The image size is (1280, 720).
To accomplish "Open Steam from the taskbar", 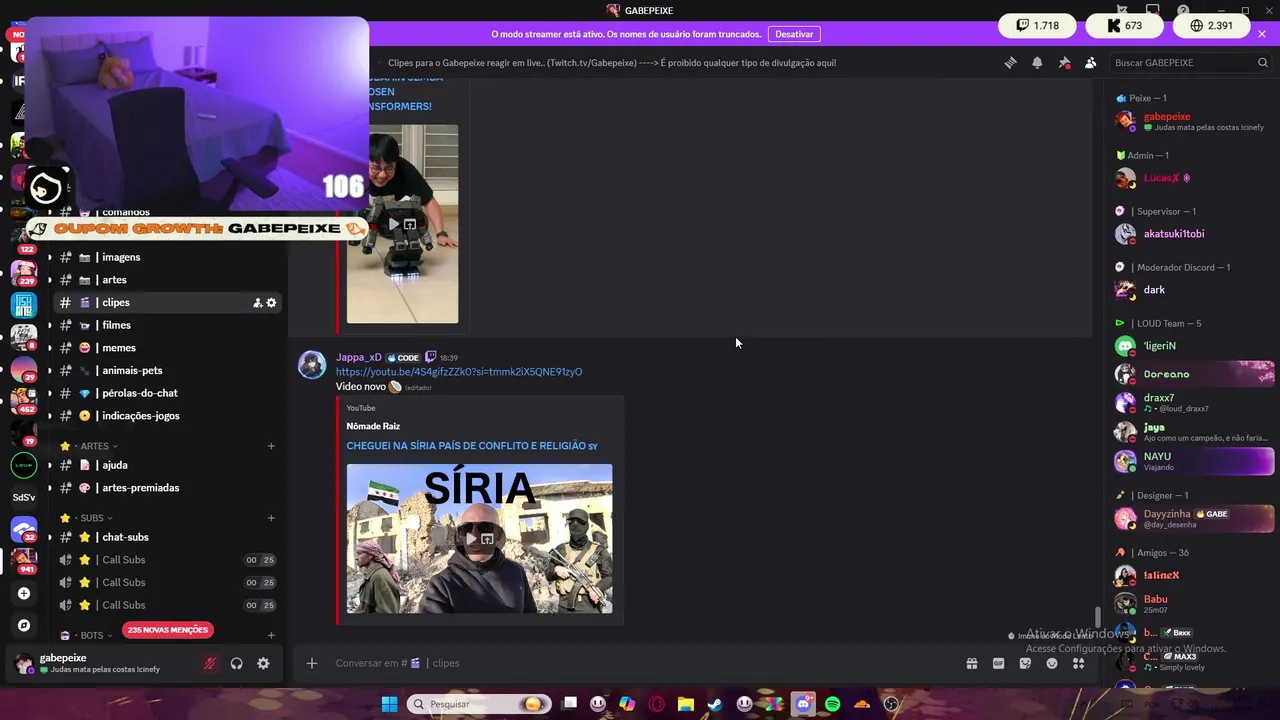I will tap(715, 704).
